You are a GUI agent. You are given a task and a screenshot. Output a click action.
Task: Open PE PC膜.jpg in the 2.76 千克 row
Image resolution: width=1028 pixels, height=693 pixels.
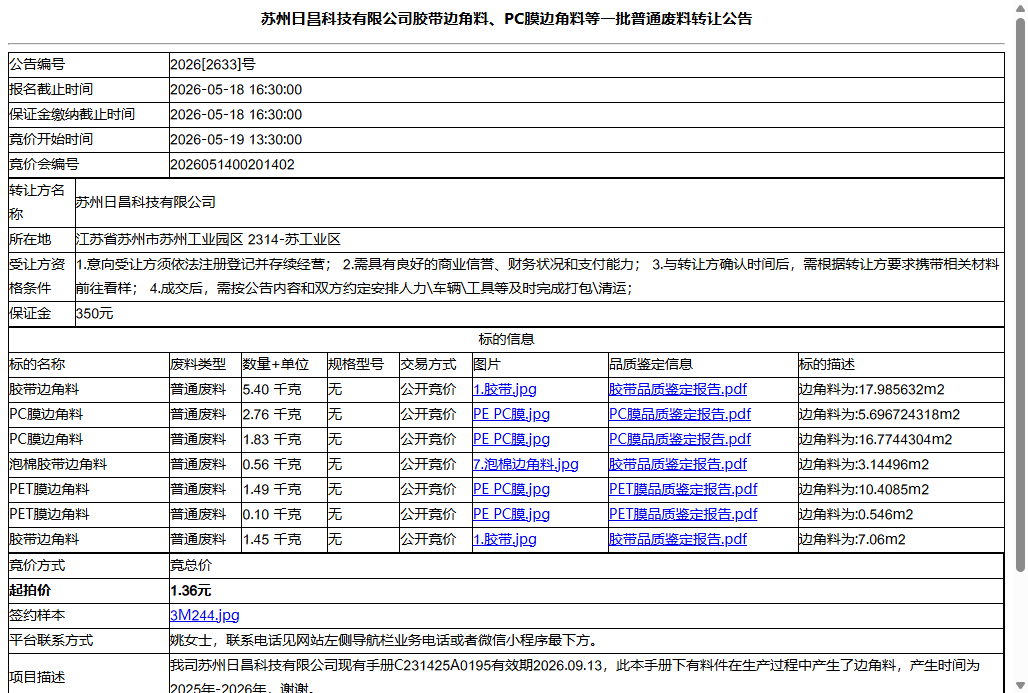(x=511, y=414)
